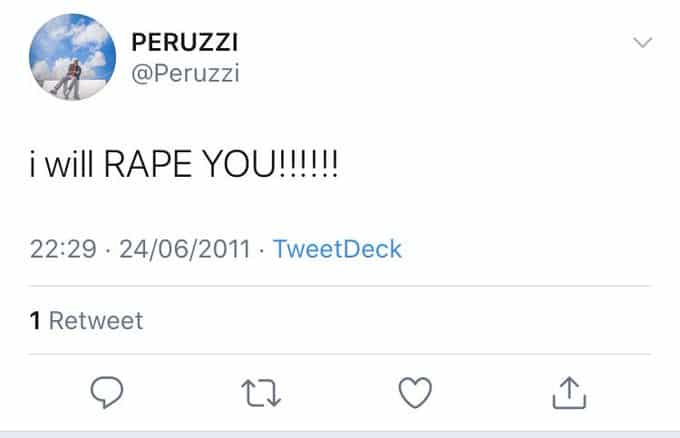Viewport: 680px width, 438px height.
Task: Click the 22:29 timestamp
Action: point(60,249)
